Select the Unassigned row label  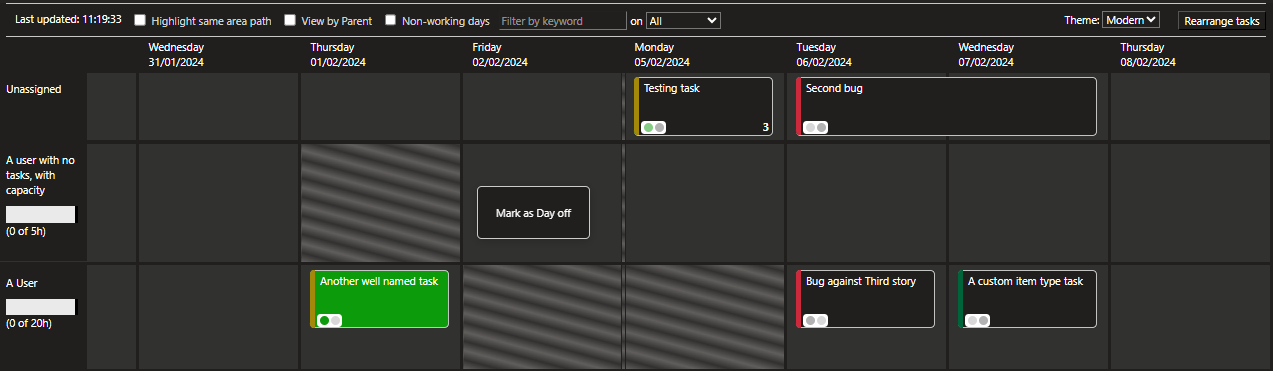point(34,89)
